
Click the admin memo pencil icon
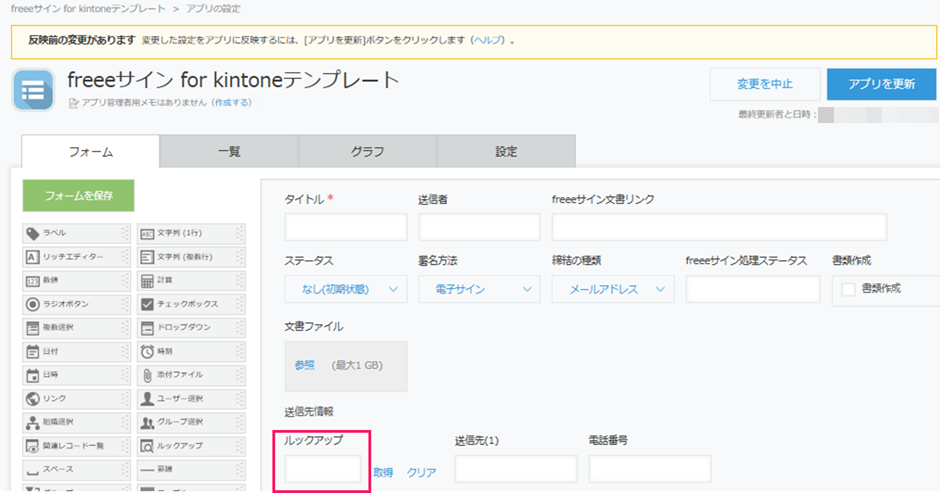pyautogui.click(x=74, y=103)
